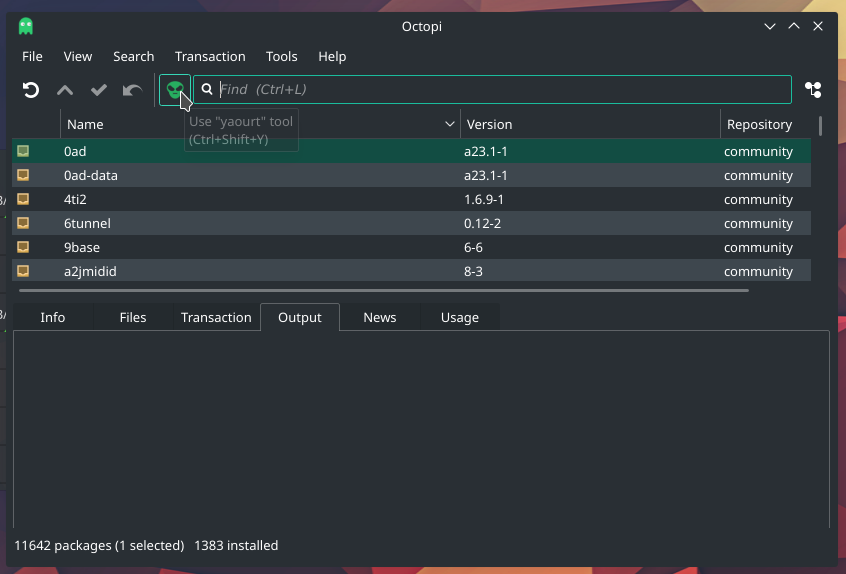Screen dimensions: 846x574
Task: Click version 0.12-2 of 6tunnel
Action: [482, 223]
